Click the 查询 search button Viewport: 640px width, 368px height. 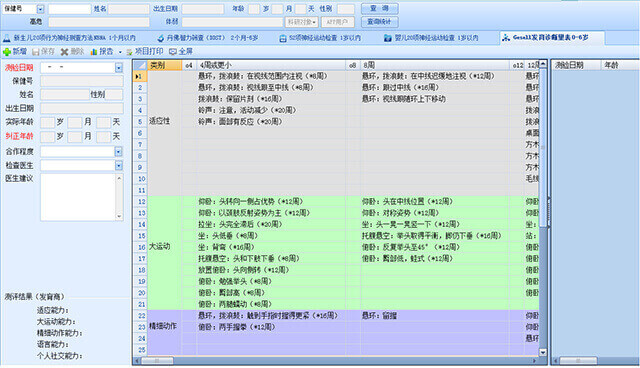click(x=380, y=9)
